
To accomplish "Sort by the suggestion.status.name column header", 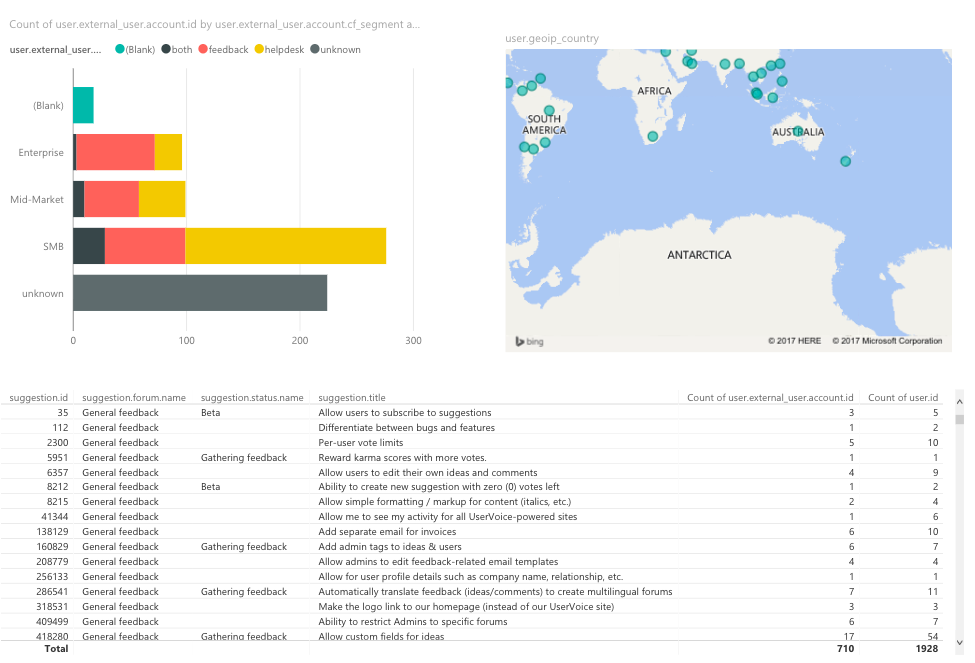I will [x=252, y=397].
